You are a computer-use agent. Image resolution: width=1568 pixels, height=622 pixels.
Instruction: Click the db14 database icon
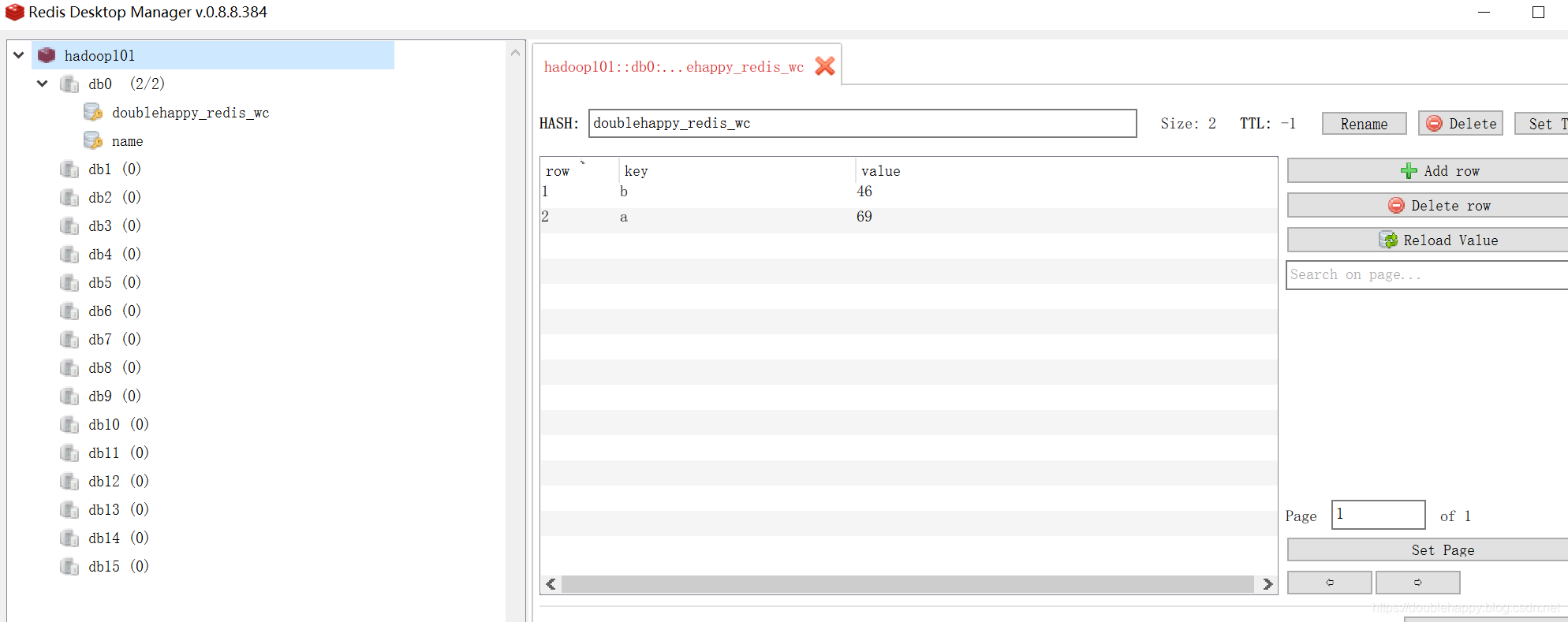[69, 538]
